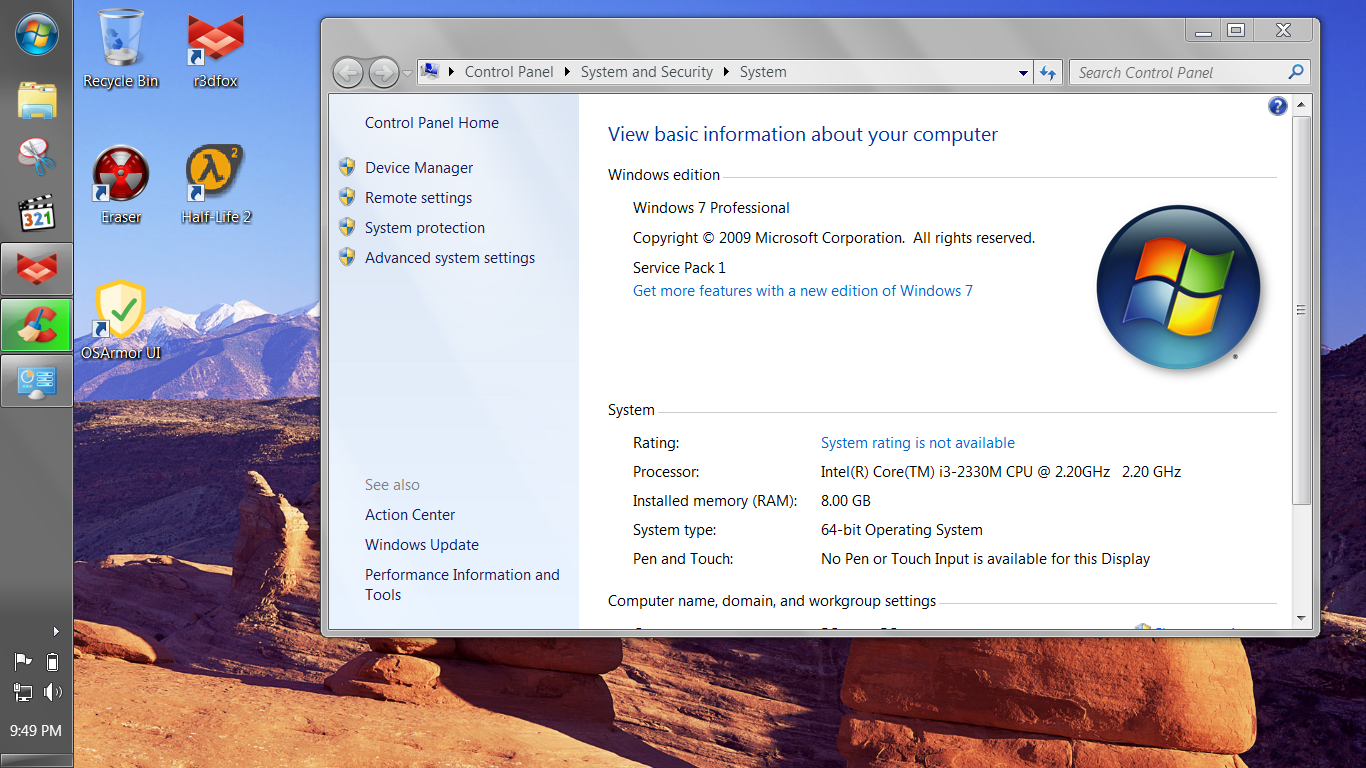Close the System window
1366x768 pixels.
(x=1283, y=31)
